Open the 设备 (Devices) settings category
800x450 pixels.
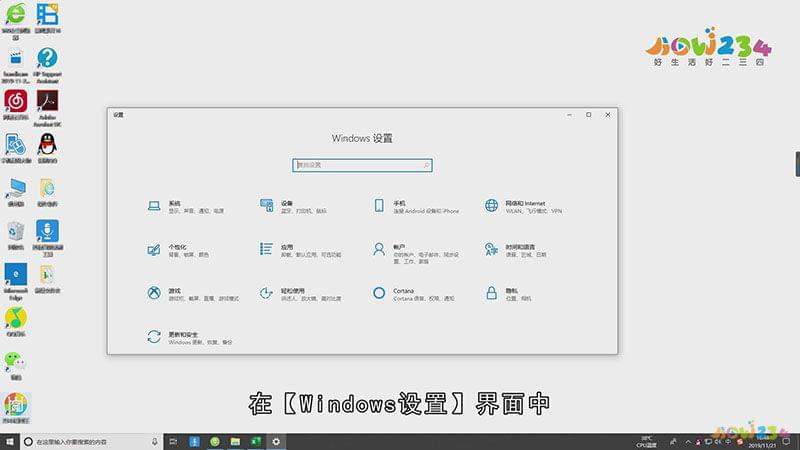[x=293, y=206]
